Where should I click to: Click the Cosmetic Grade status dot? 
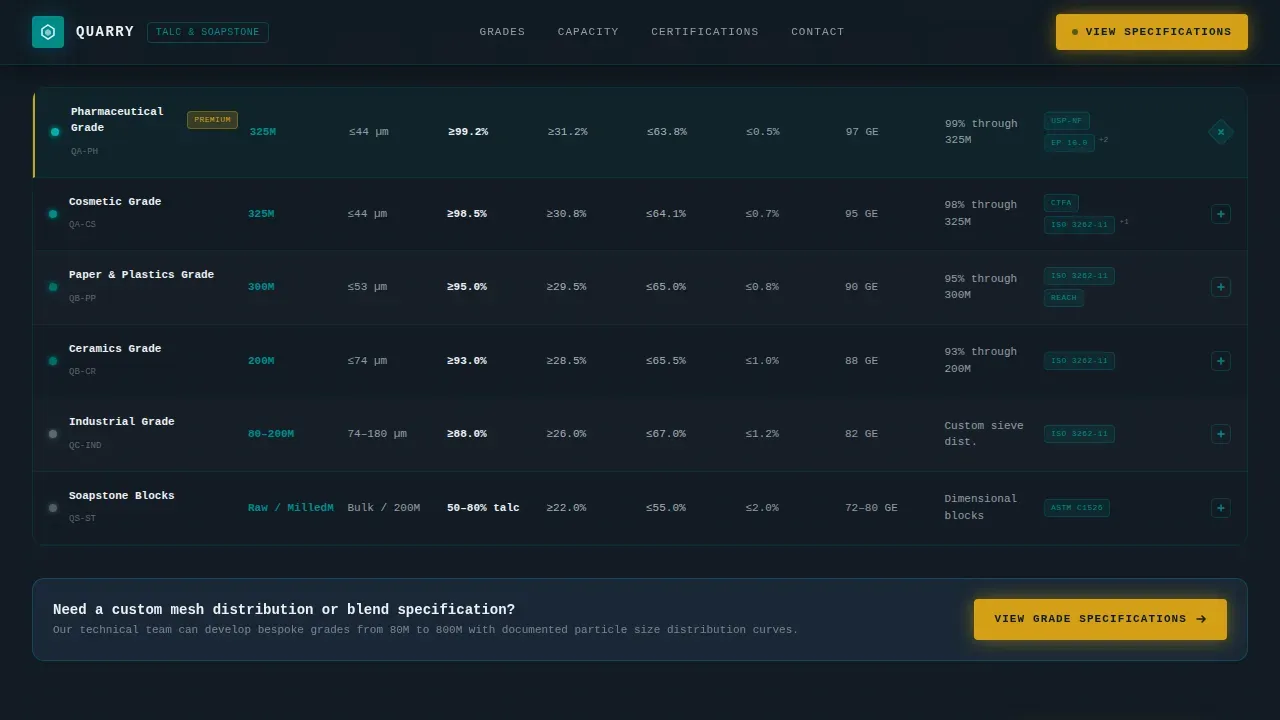coord(53,214)
